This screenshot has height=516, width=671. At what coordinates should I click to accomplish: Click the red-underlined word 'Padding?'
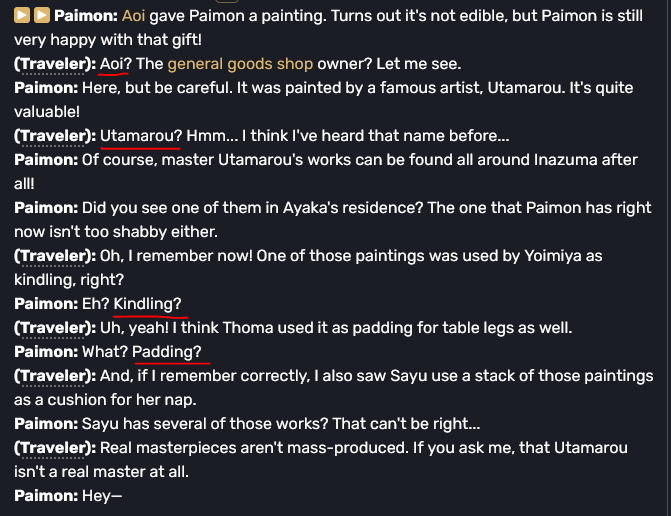(x=166, y=352)
